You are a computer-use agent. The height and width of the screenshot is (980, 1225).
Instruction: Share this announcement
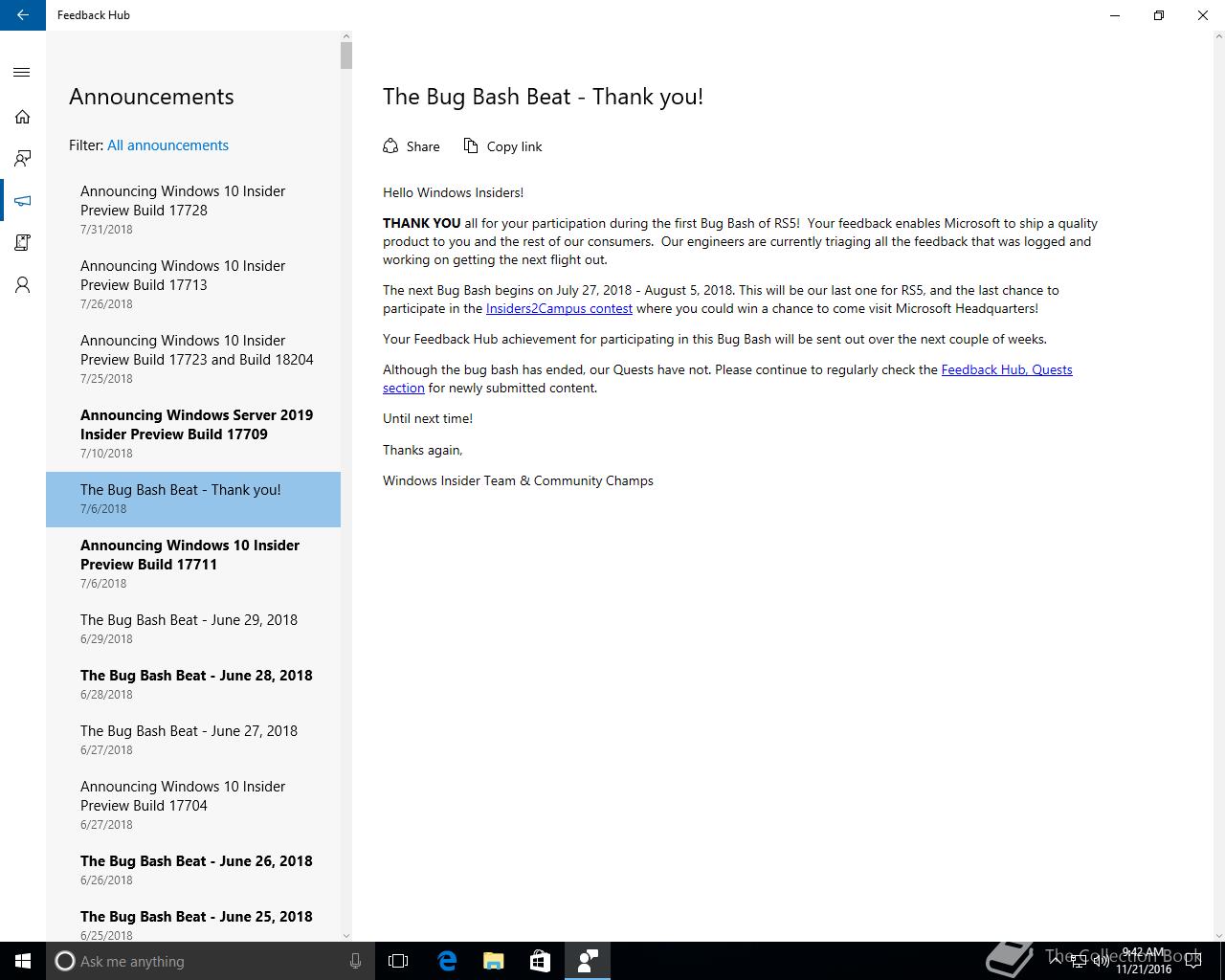412,146
